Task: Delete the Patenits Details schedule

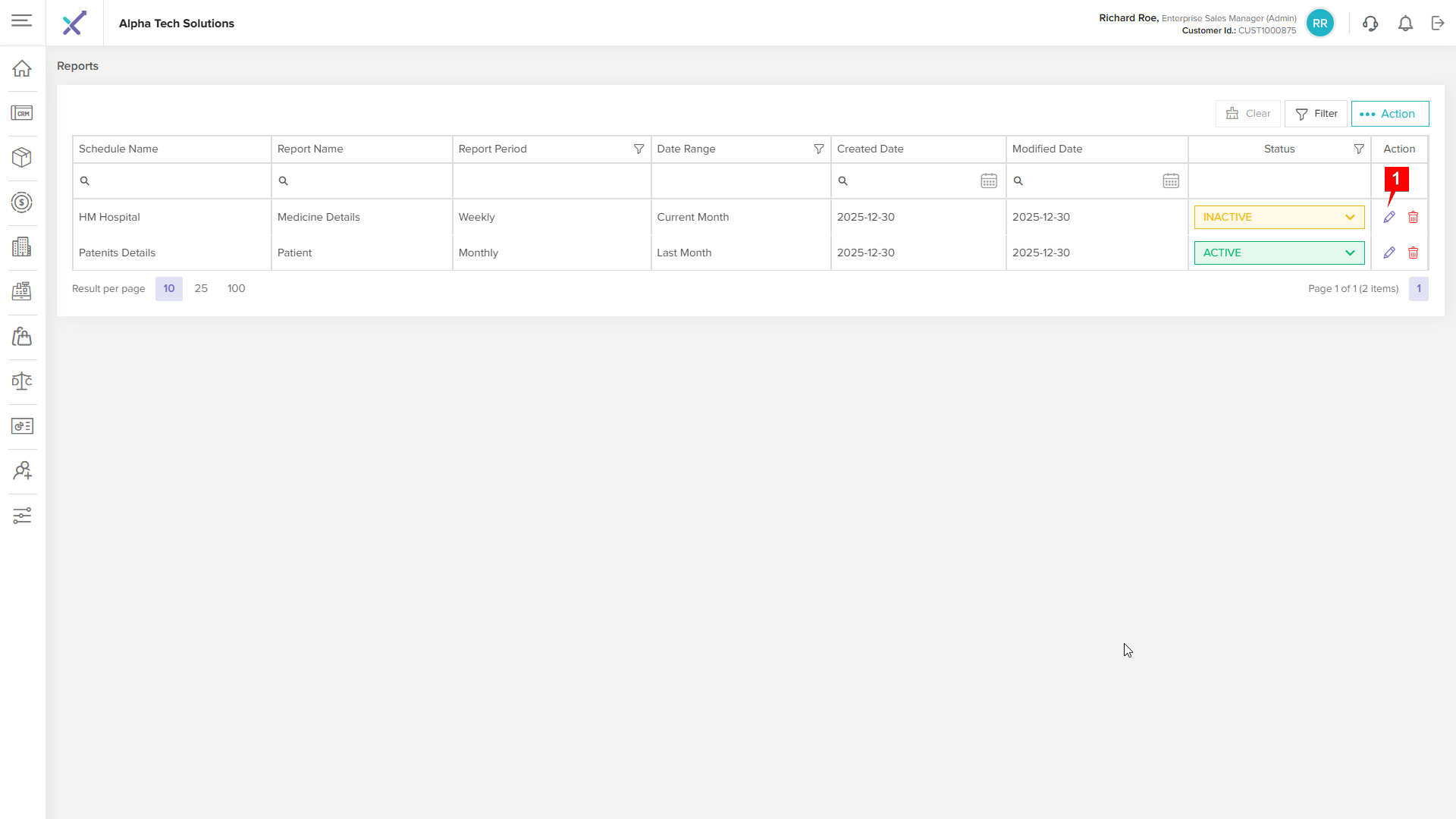Action: (1414, 253)
